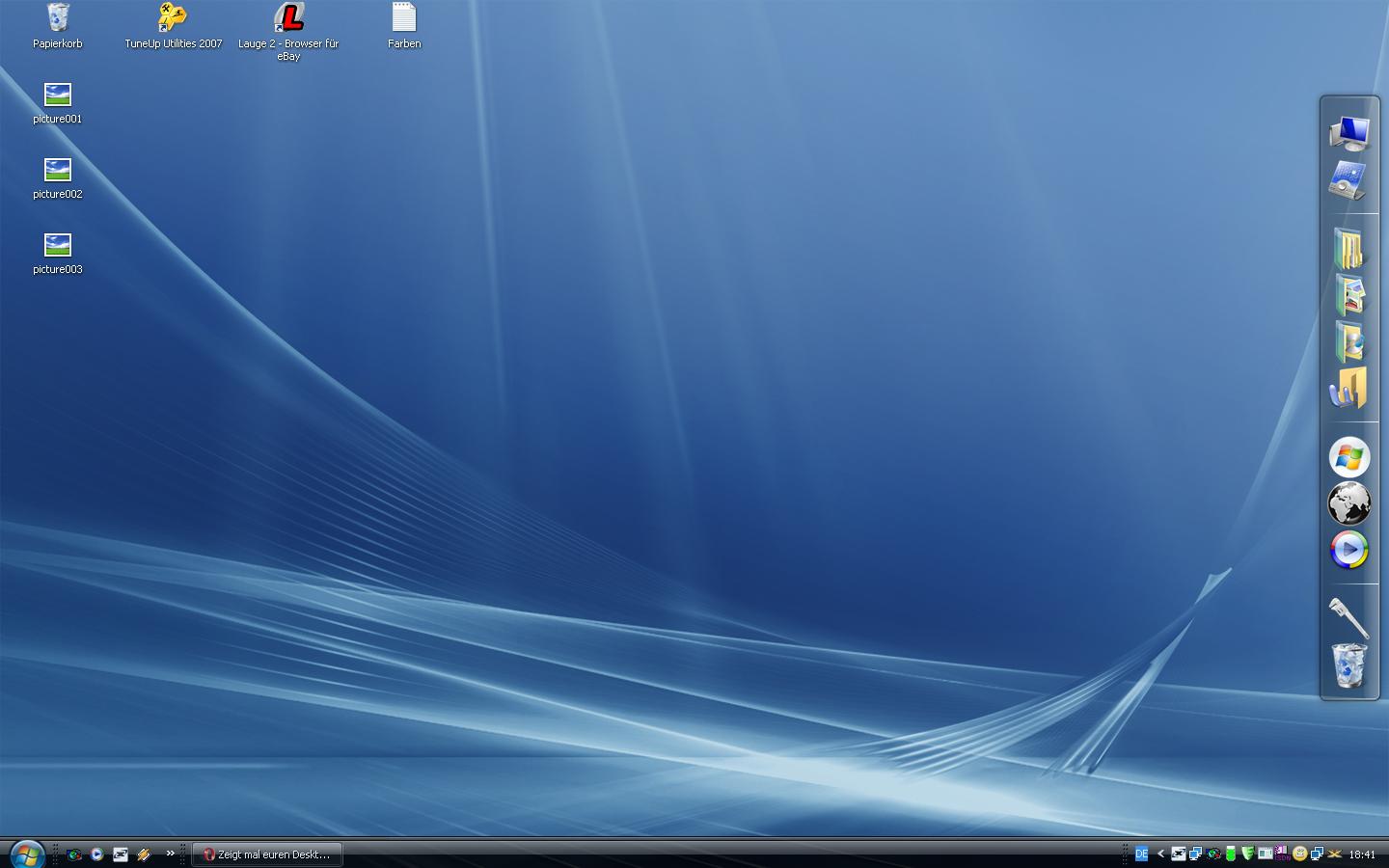This screenshot has width=1389, height=868.
Task: Select the picture003 image file
Action: pyautogui.click(x=58, y=254)
